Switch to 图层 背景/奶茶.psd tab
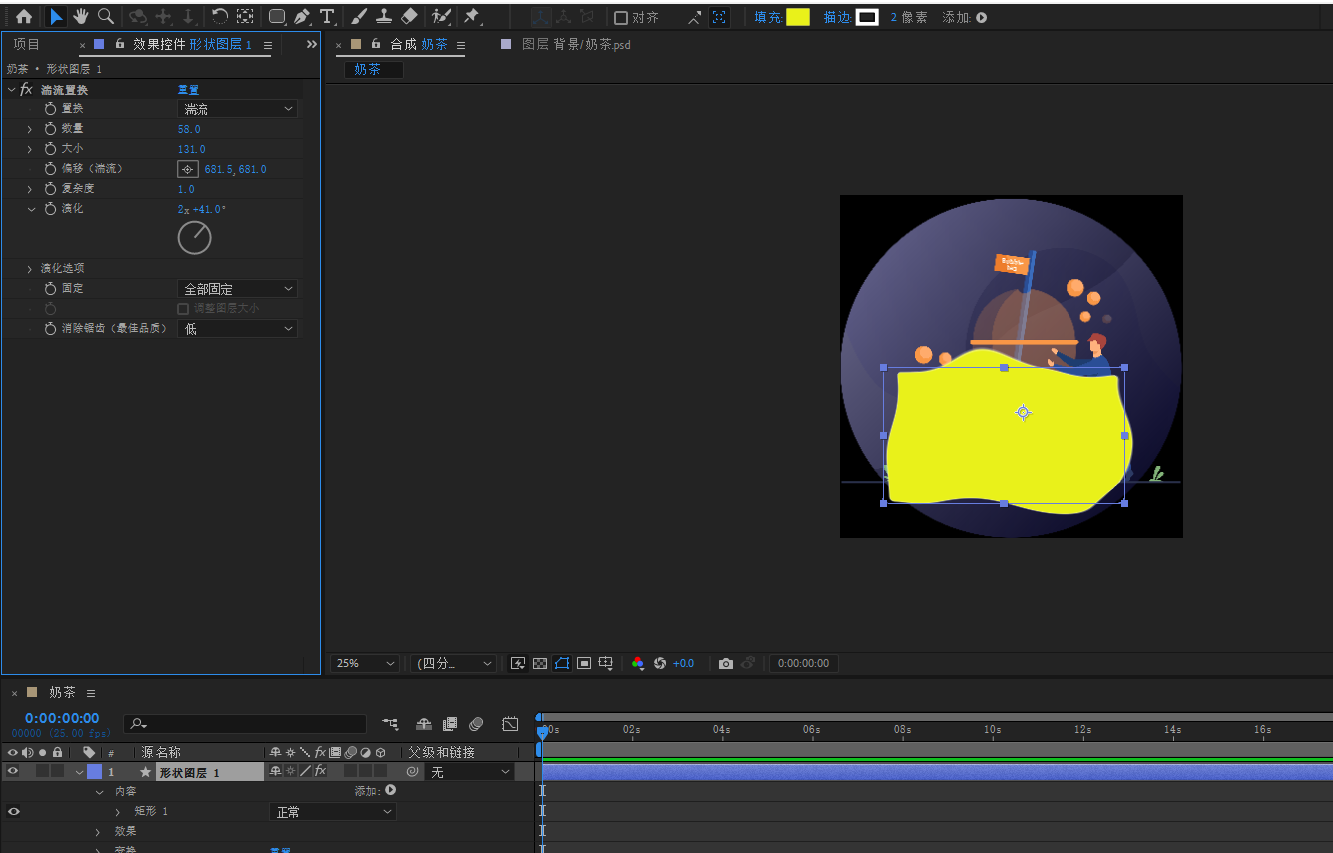Image resolution: width=1333 pixels, height=853 pixels. [576, 44]
